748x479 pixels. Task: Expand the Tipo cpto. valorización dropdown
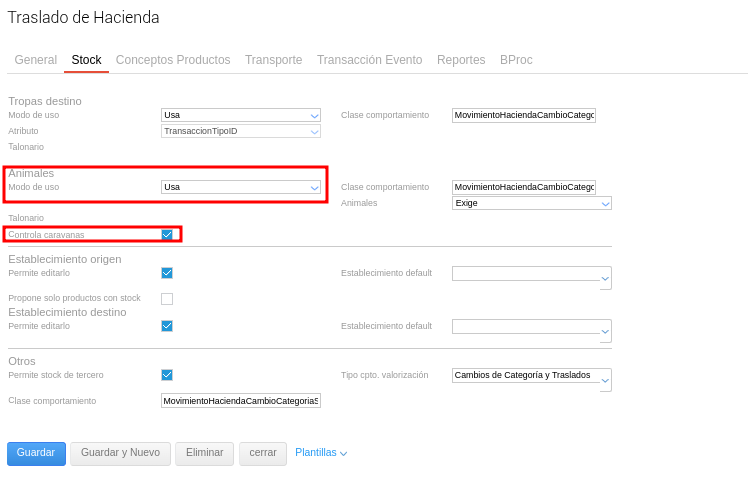coord(531,378)
